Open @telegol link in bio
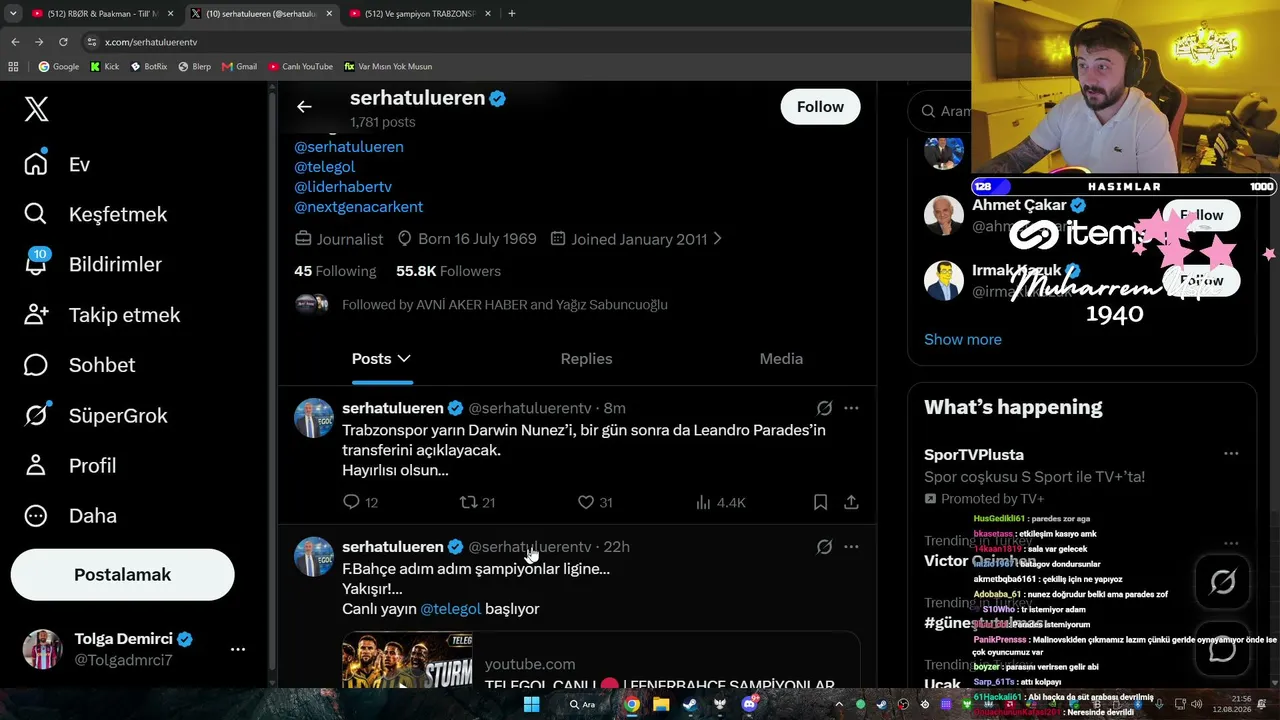Viewport: 1280px width, 720px height. point(324,167)
